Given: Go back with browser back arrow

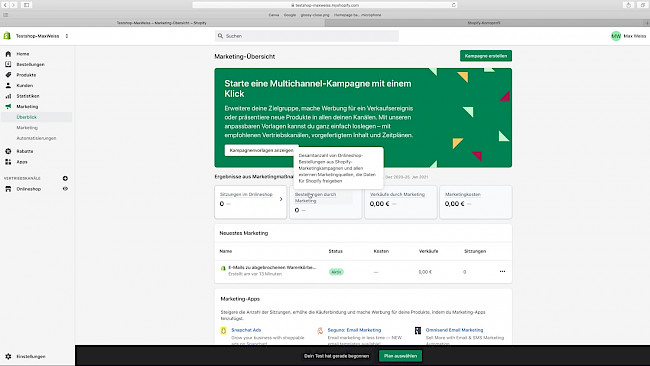Looking at the screenshot, I should click(x=5, y=5).
